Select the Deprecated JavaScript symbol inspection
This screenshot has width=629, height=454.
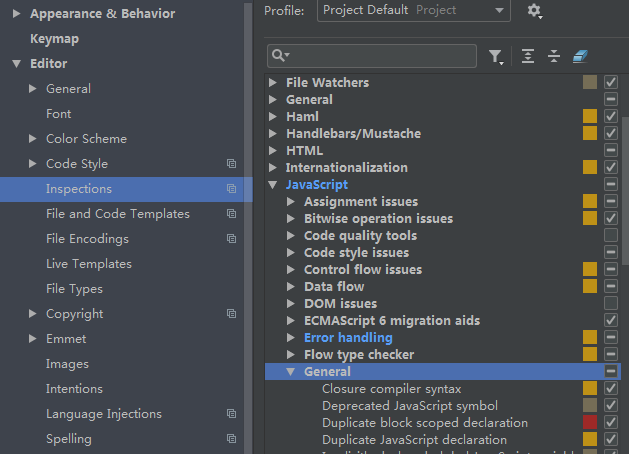click(409, 406)
